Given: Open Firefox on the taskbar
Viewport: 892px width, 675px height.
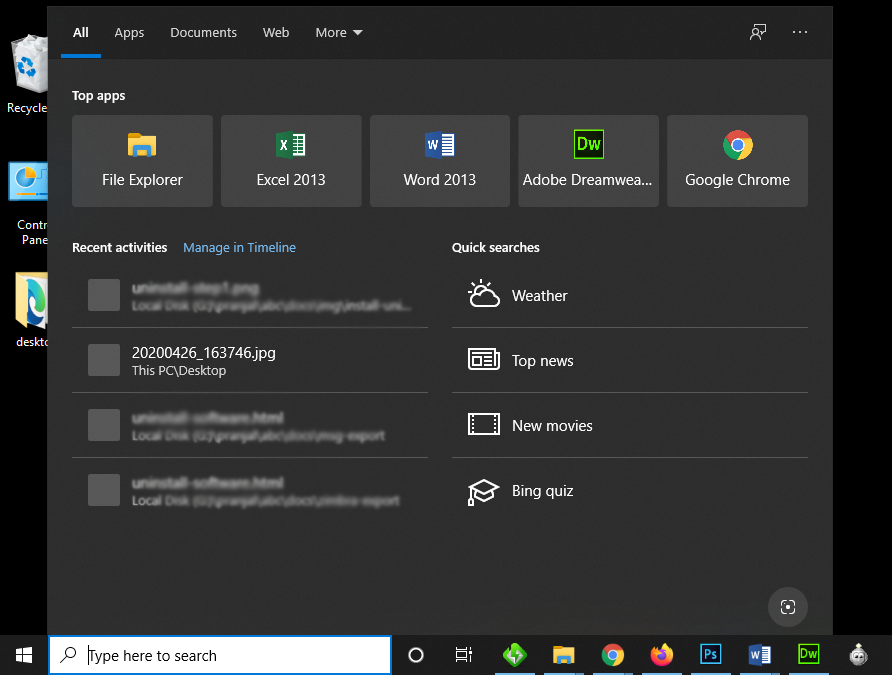Looking at the screenshot, I should point(662,655).
